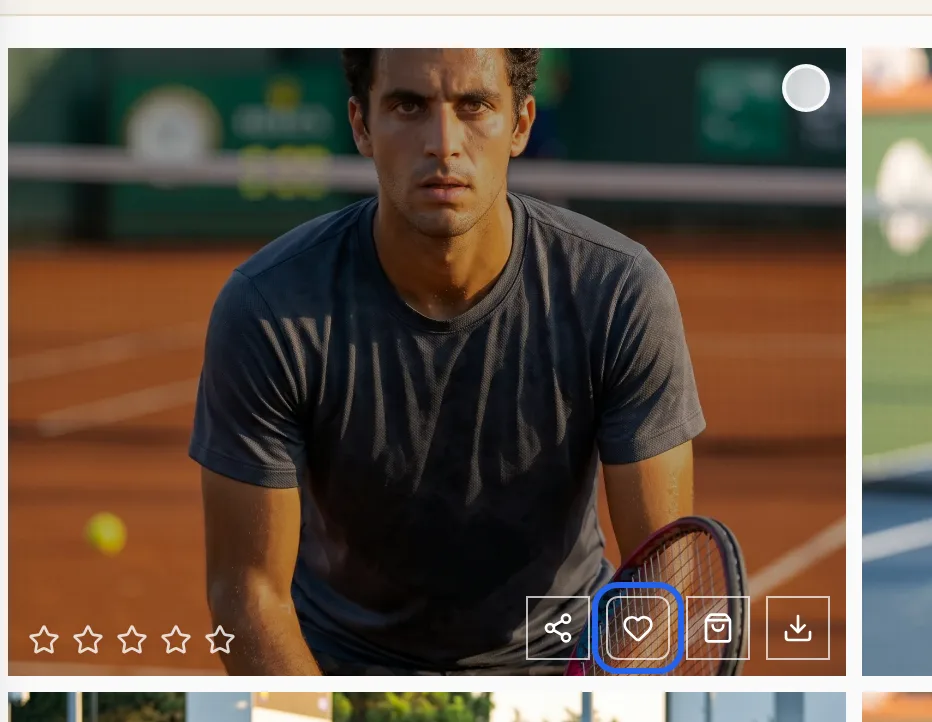Rate the photo three stars
Image resolution: width=932 pixels, height=722 pixels.
tap(132, 639)
